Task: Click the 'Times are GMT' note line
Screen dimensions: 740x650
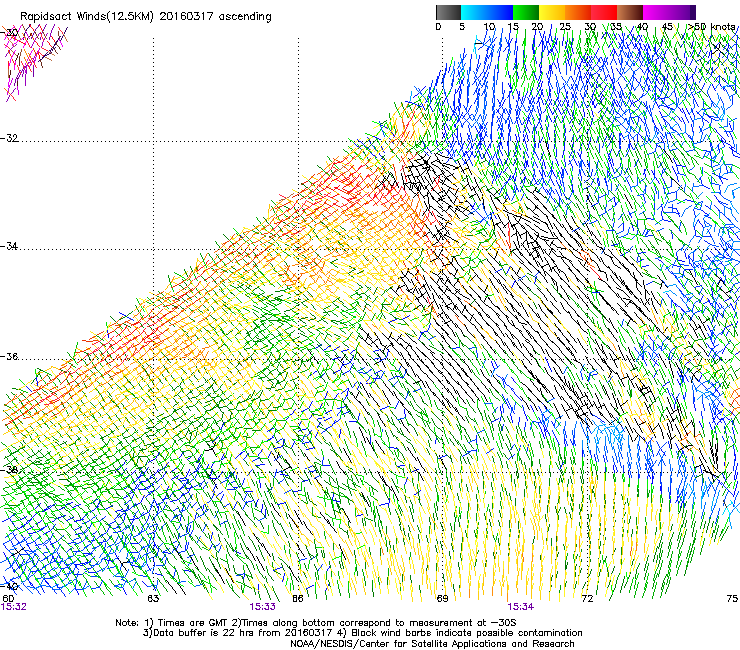Action: coord(316,622)
